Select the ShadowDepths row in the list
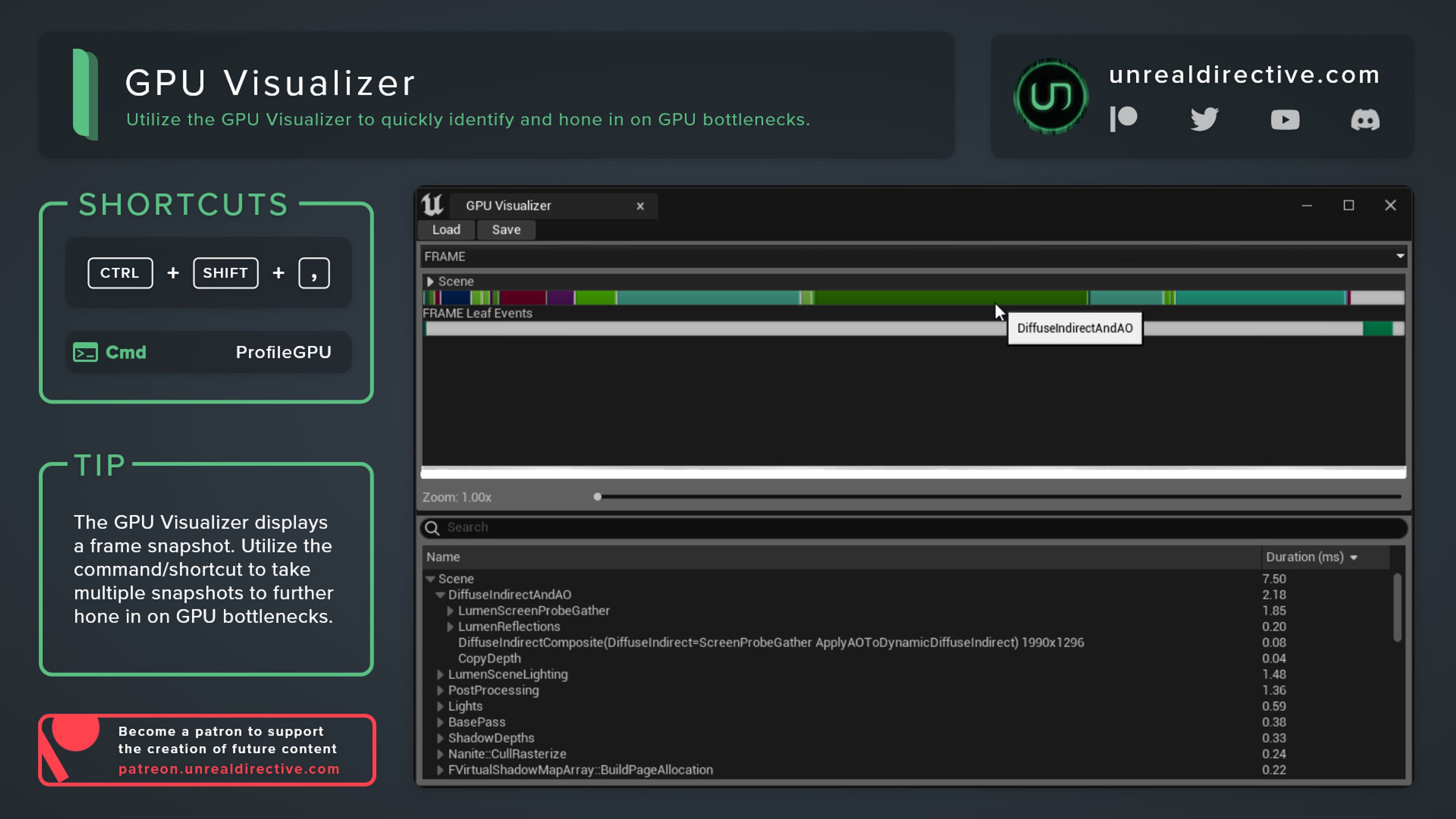The height and width of the screenshot is (819, 1456). point(491,737)
